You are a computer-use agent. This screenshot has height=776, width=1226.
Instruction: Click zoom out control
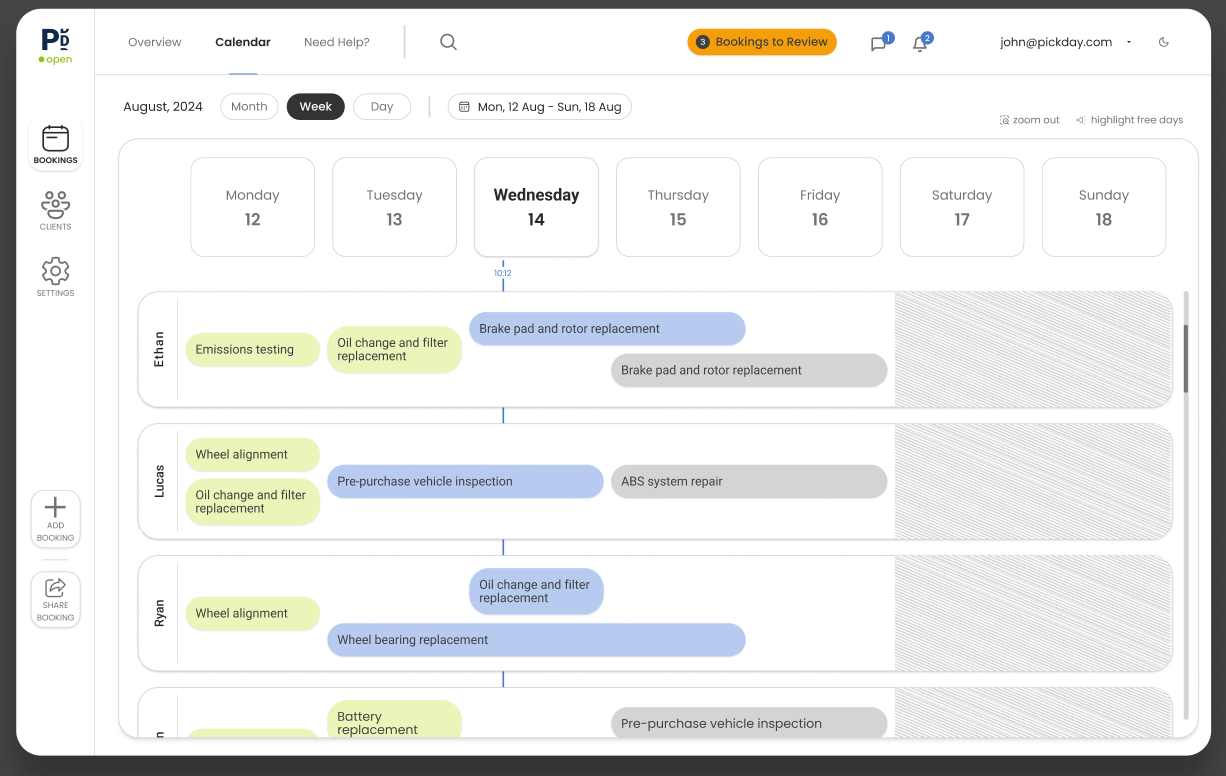coord(1029,120)
